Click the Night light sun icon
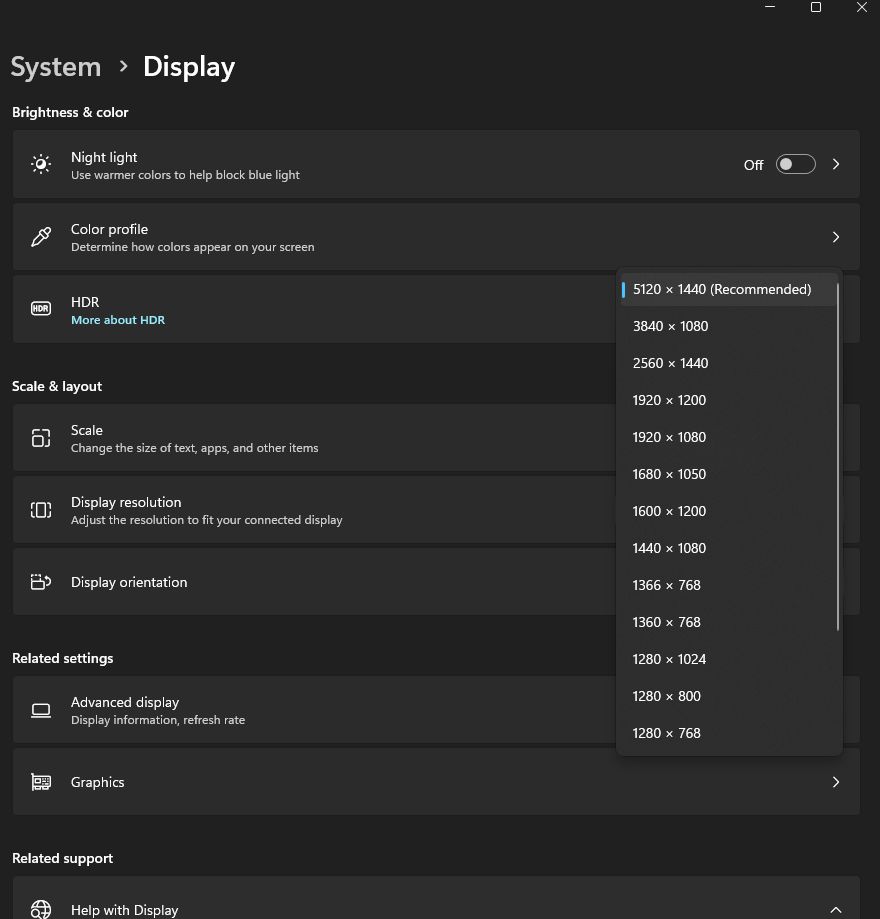The width and height of the screenshot is (880, 919). 41,165
